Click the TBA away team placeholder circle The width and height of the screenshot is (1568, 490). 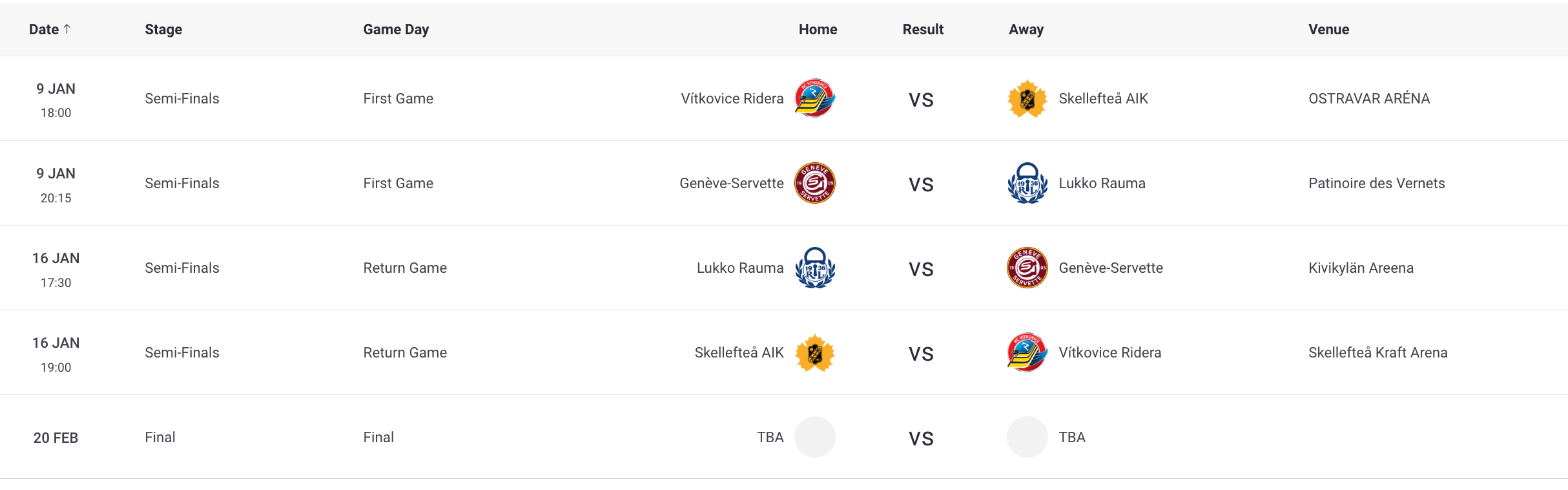[1027, 437]
